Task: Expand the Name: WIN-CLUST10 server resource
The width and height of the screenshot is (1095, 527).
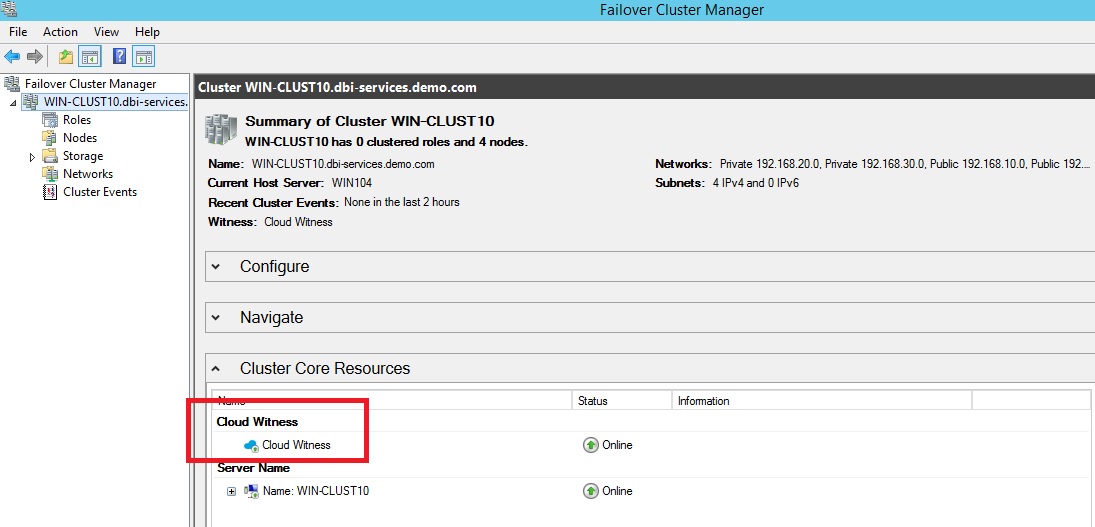Action: (231, 491)
